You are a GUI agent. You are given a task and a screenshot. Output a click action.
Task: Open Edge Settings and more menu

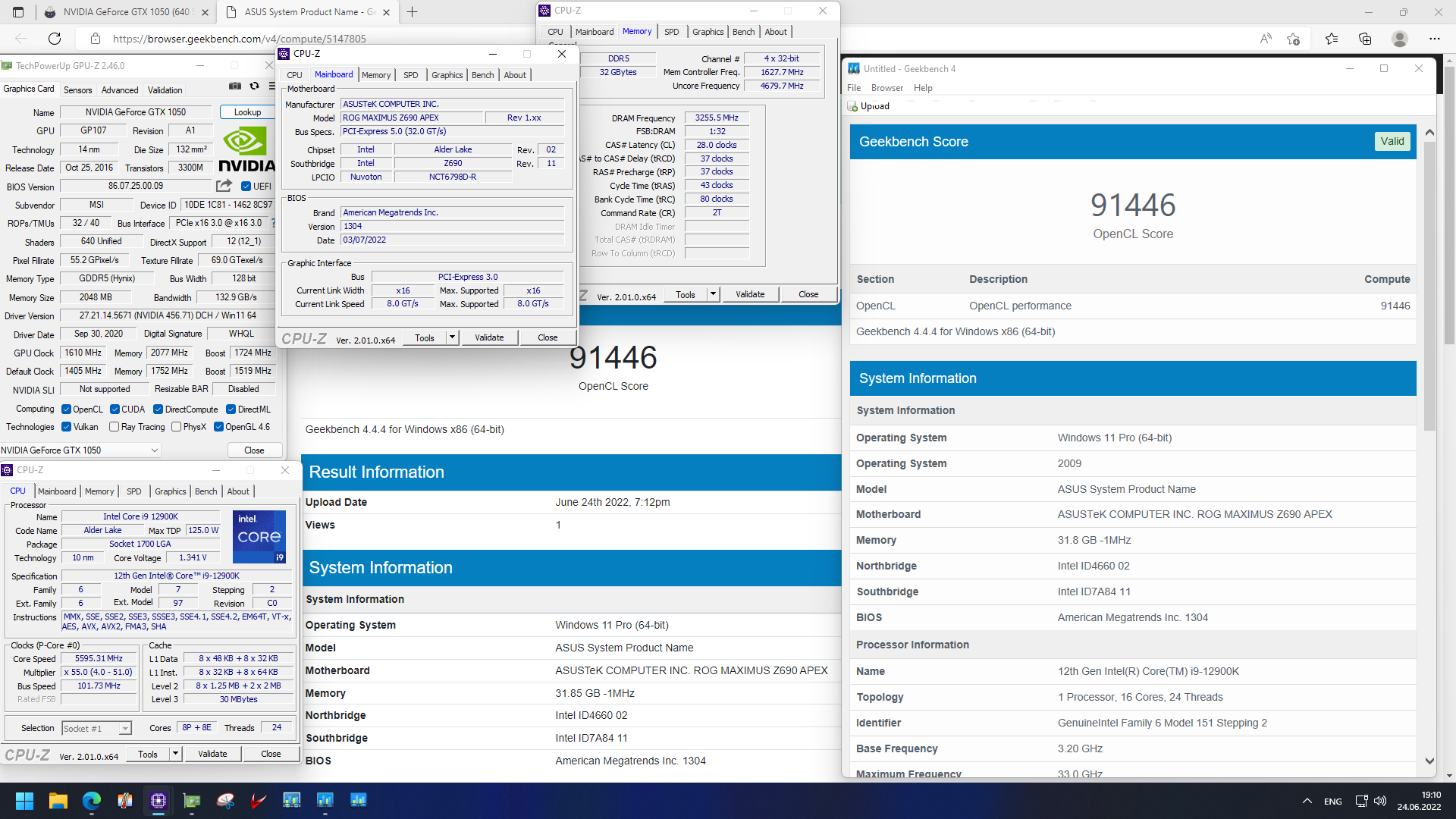point(1435,39)
